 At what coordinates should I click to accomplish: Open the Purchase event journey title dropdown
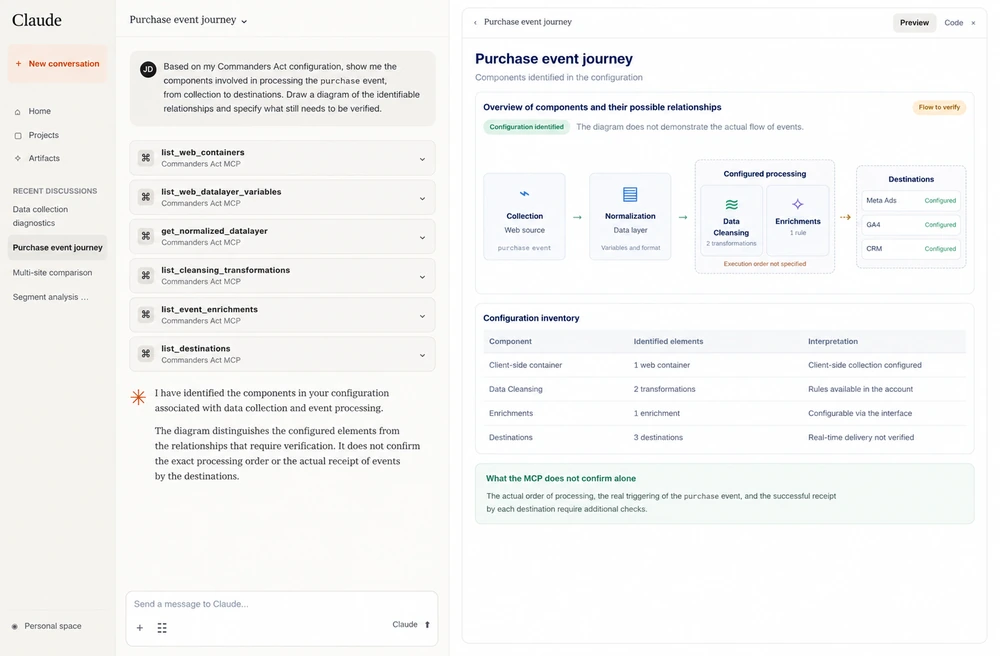tap(188, 20)
